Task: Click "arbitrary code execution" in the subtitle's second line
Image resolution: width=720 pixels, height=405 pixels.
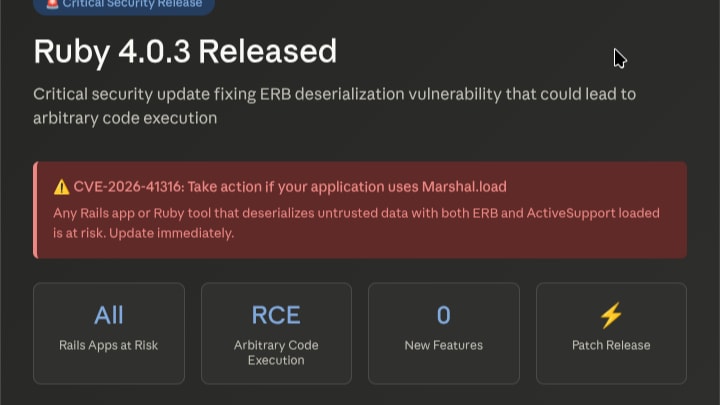Action: coord(125,118)
